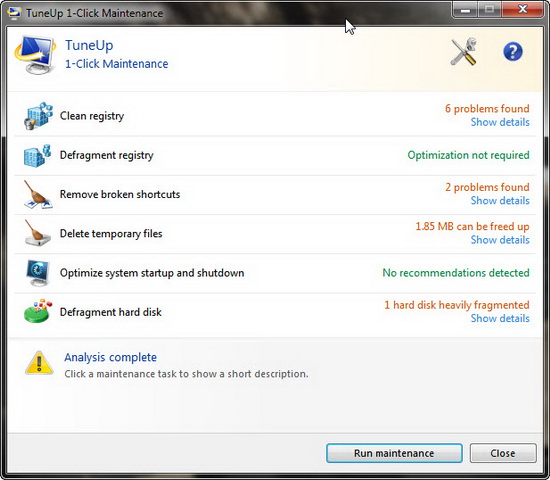Show details for Clean registry problems
Screen dimensions: 550x480
tap(500, 122)
